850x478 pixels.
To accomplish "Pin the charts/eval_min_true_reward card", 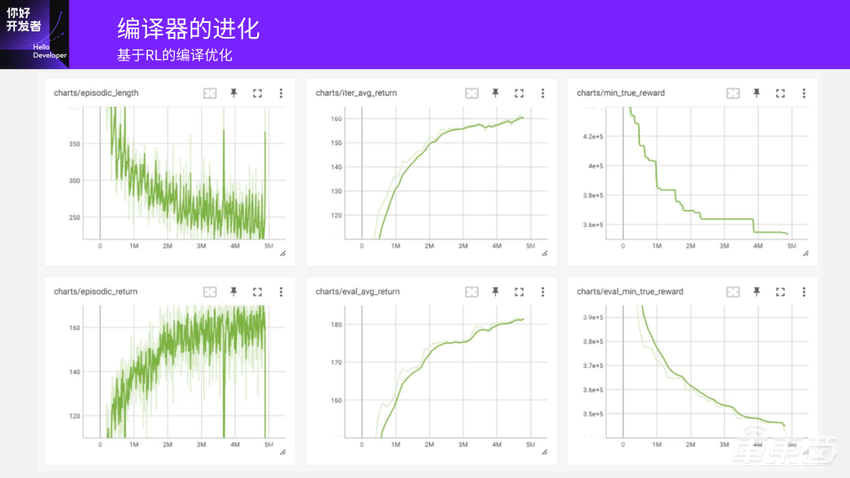I will [x=757, y=292].
